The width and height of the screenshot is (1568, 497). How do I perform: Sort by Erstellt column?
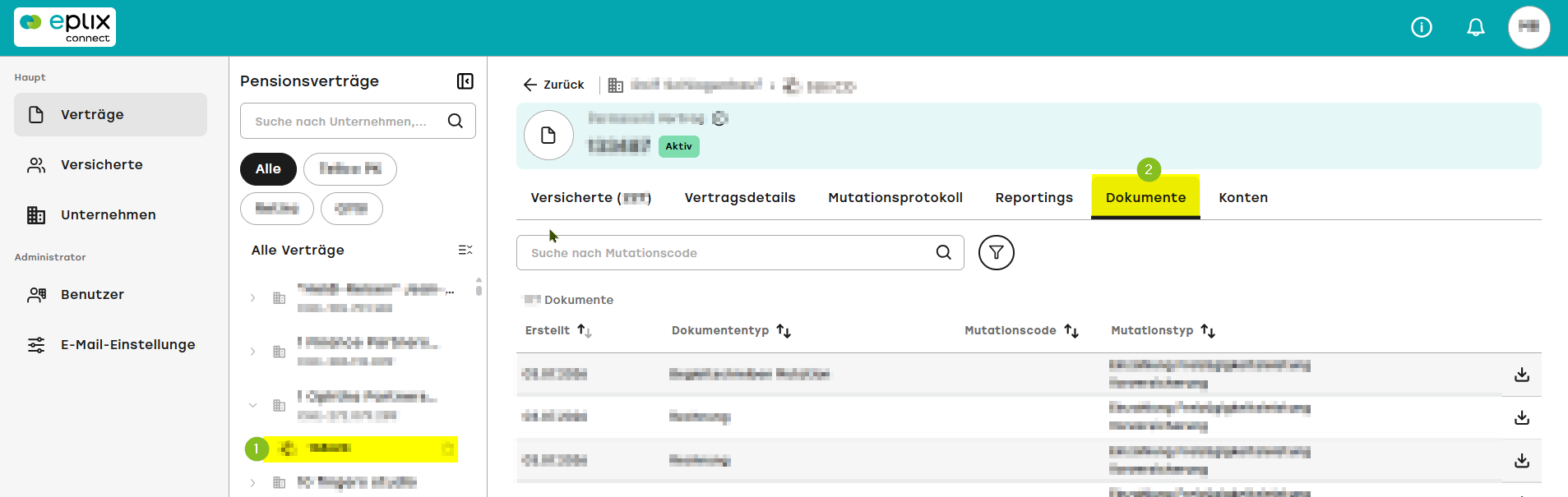585,330
